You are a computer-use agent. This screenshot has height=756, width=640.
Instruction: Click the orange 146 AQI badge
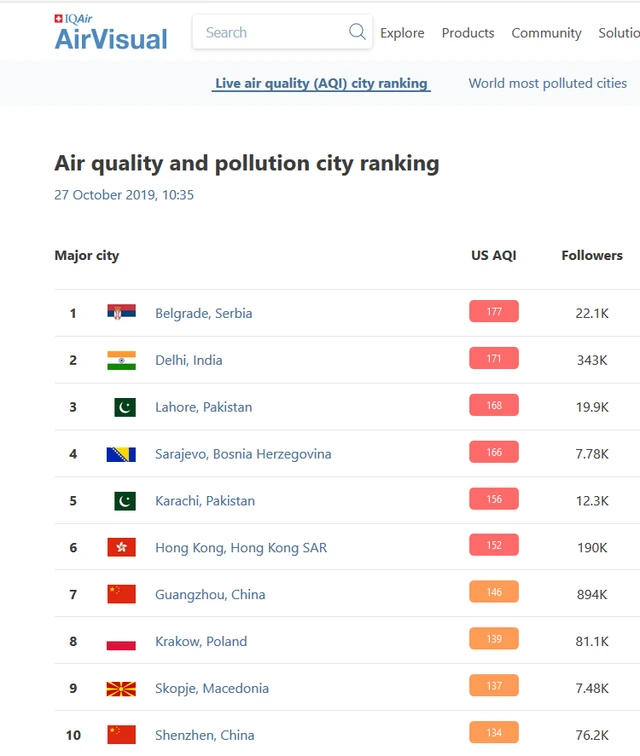[494, 593]
